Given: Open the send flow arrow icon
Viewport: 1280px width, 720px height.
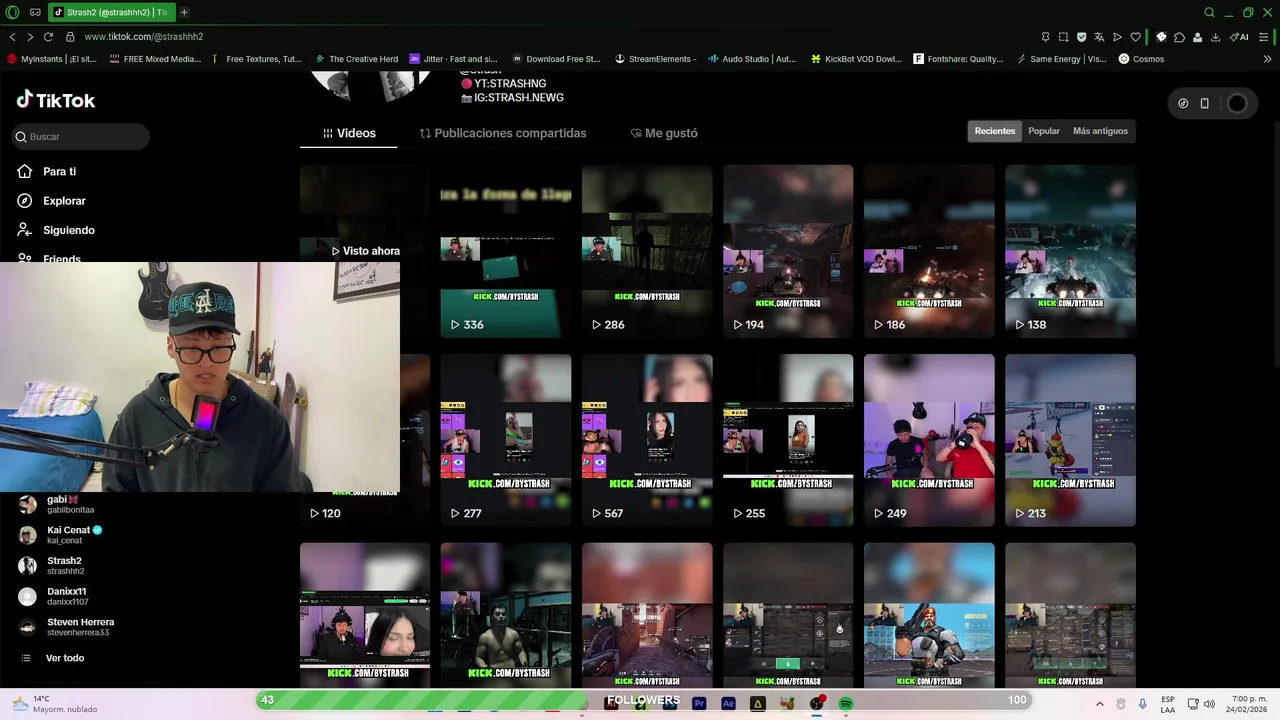Looking at the screenshot, I should pos(1117,37).
